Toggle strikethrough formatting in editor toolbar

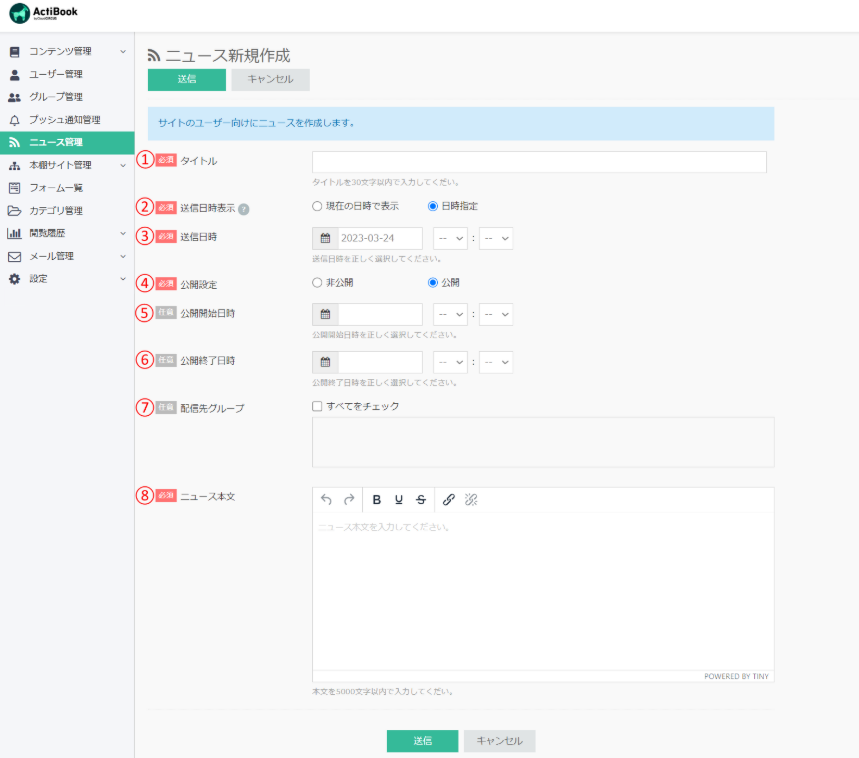pyautogui.click(x=421, y=500)
